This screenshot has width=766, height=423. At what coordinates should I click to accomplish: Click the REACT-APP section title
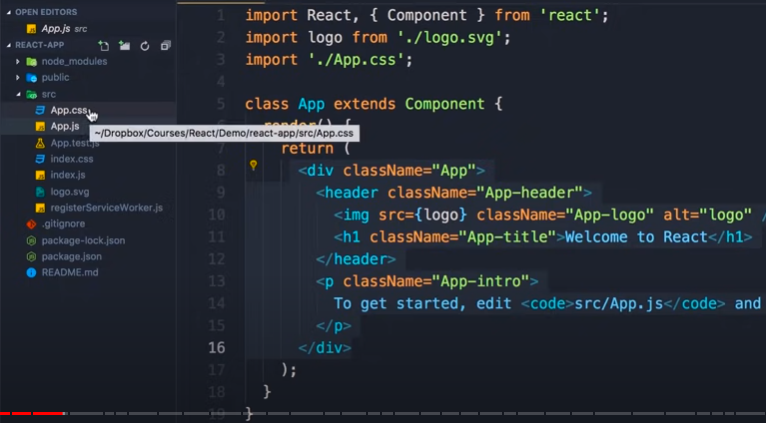[x=40, y=45]
